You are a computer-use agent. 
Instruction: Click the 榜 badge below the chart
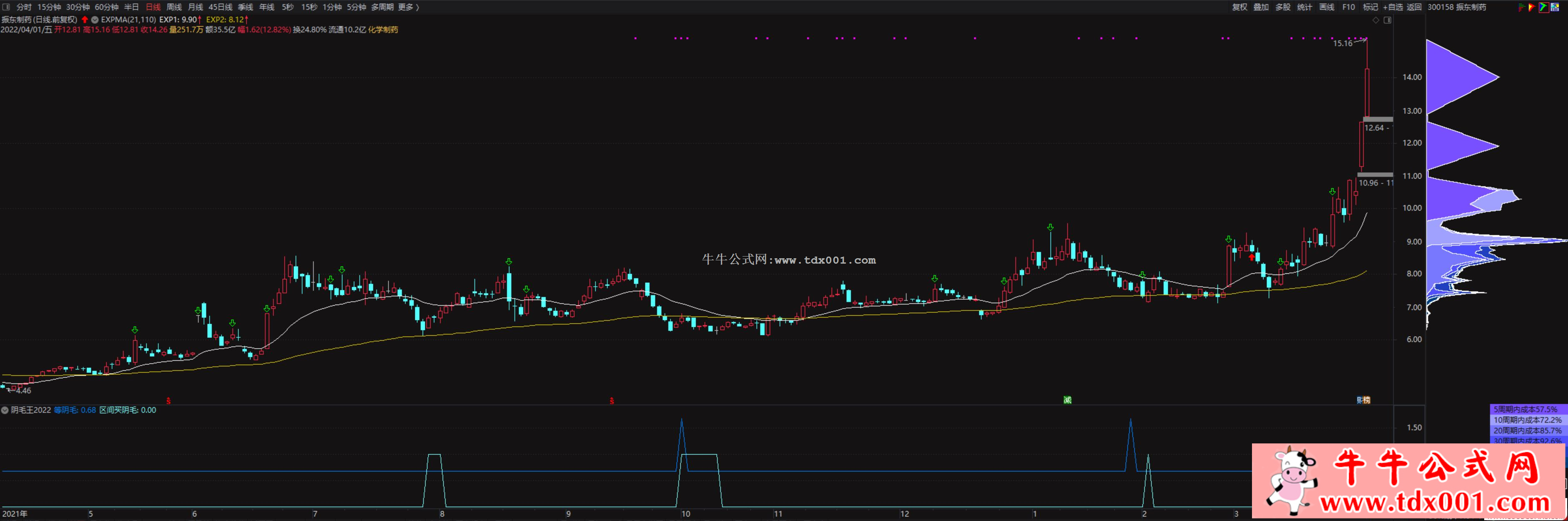1367,400
